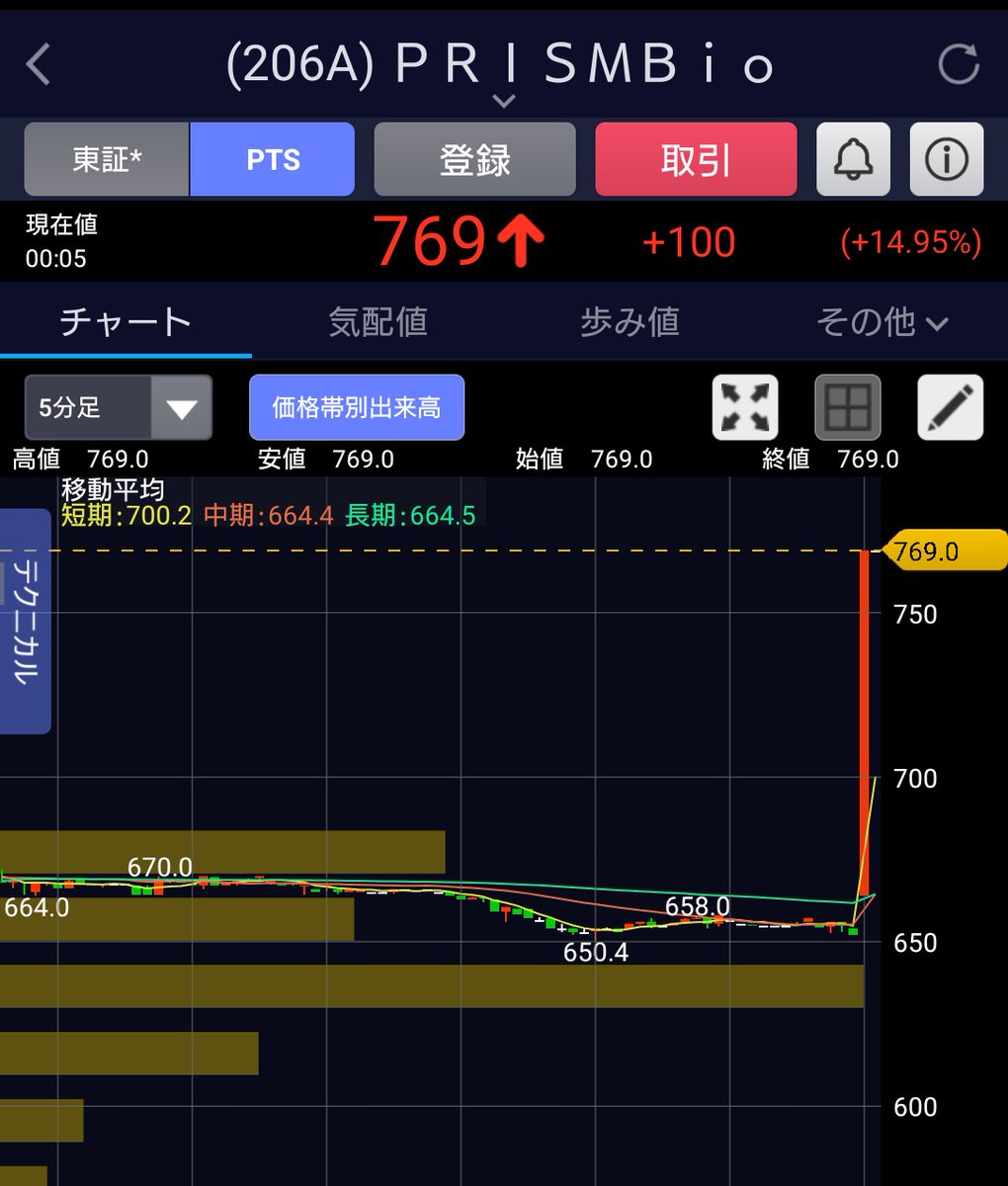Open the テクニカル side panel

click(x=25, y=622)
